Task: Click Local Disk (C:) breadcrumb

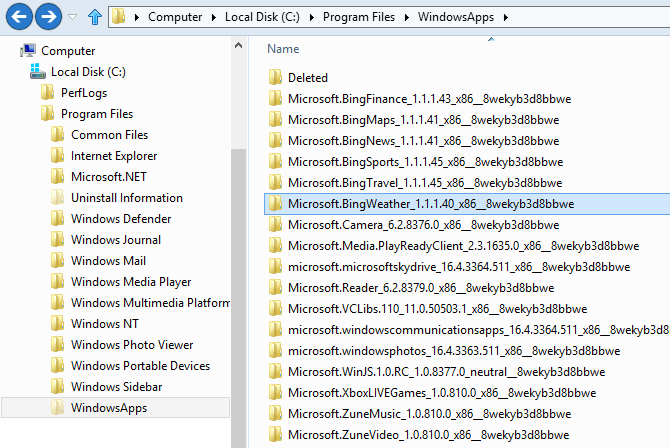Action: click(262, 17)
